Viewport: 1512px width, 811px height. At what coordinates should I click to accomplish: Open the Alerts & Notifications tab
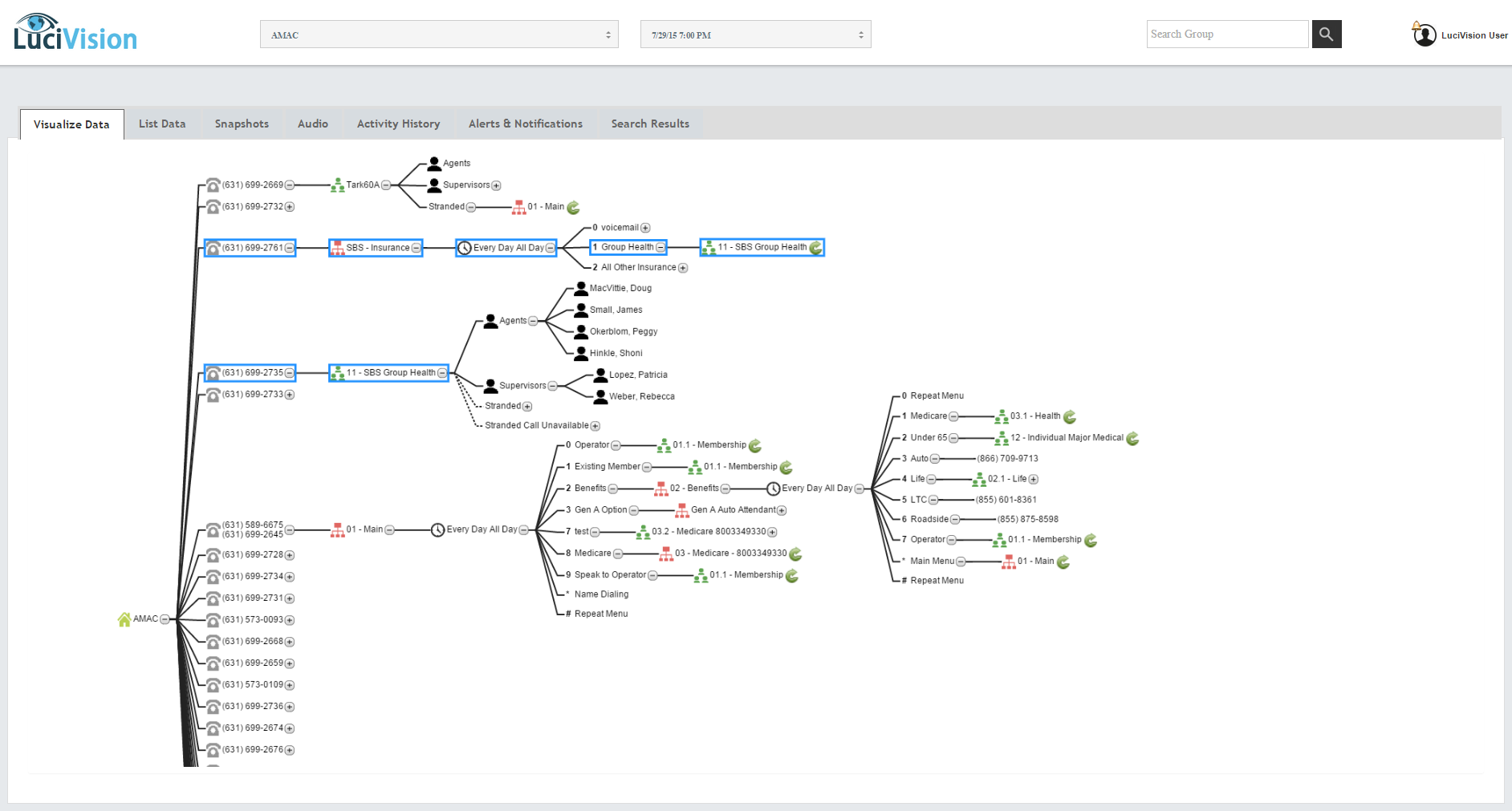(x=526, y=124)
